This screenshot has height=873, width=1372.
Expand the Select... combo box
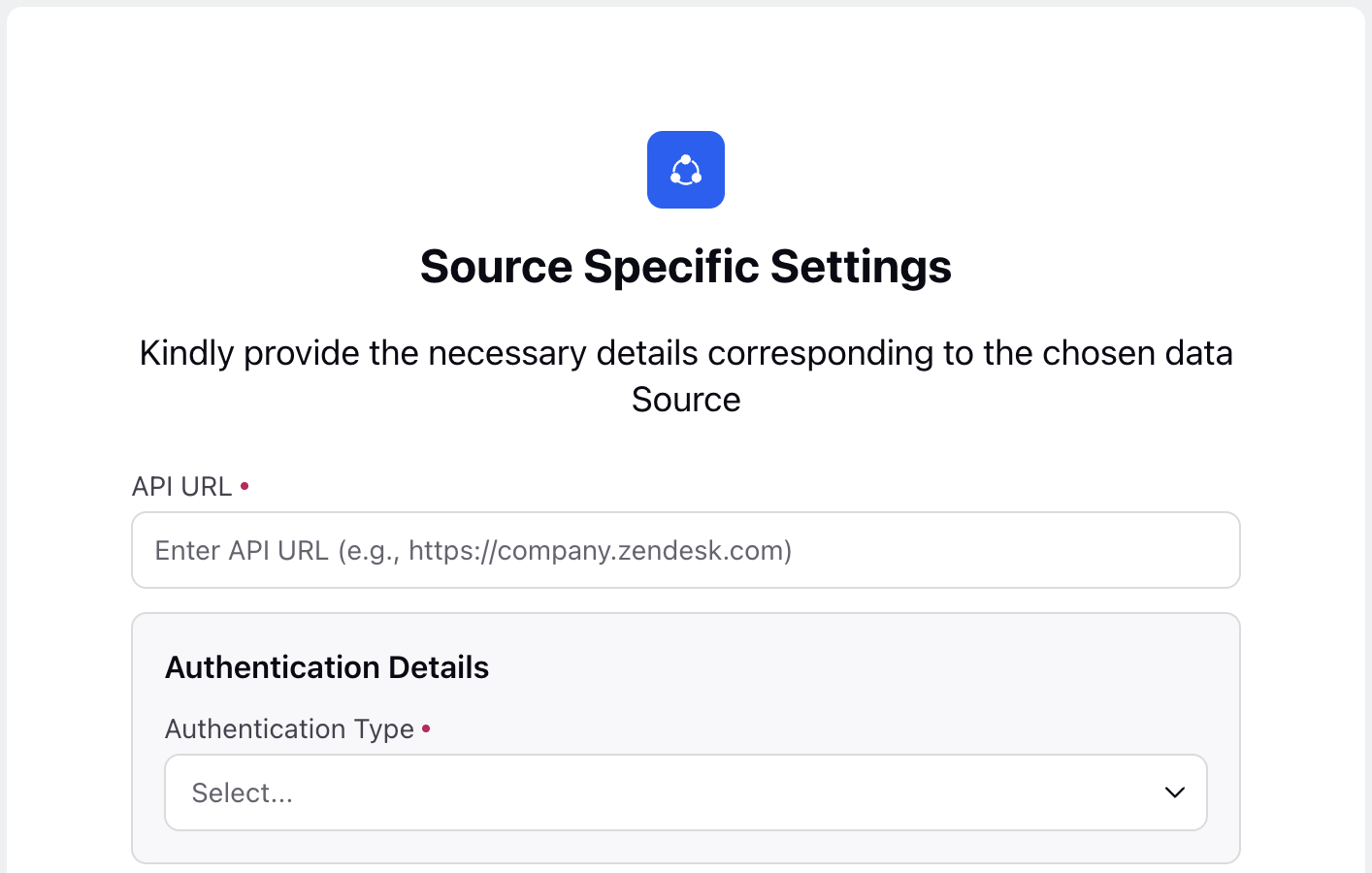coord(686,792)
